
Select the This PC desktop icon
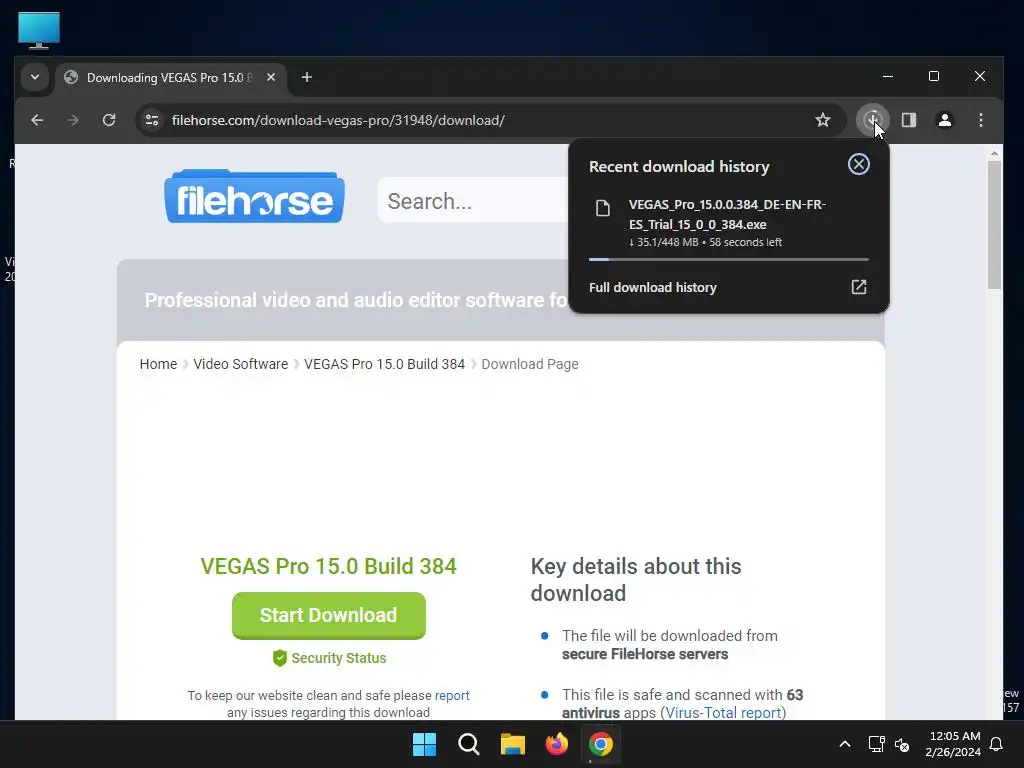click(39, 30)
